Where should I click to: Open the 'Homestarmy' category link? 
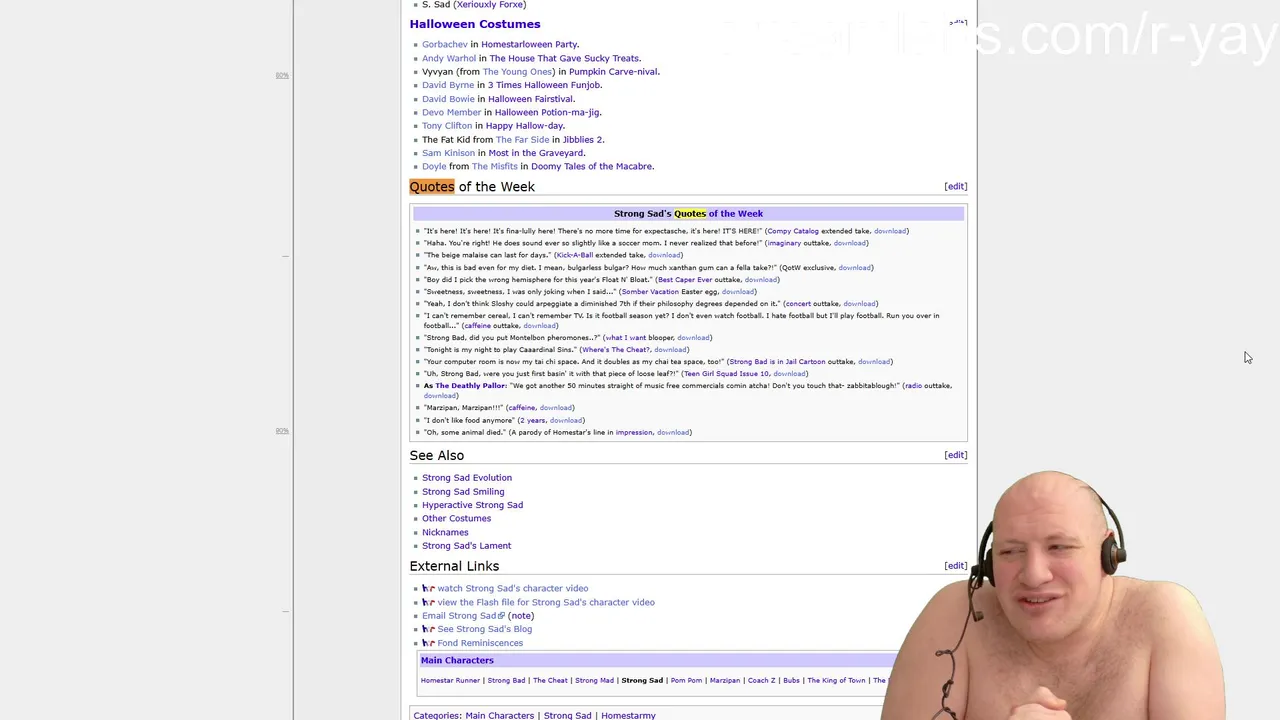pyautogui.click(x=628, y=716)
